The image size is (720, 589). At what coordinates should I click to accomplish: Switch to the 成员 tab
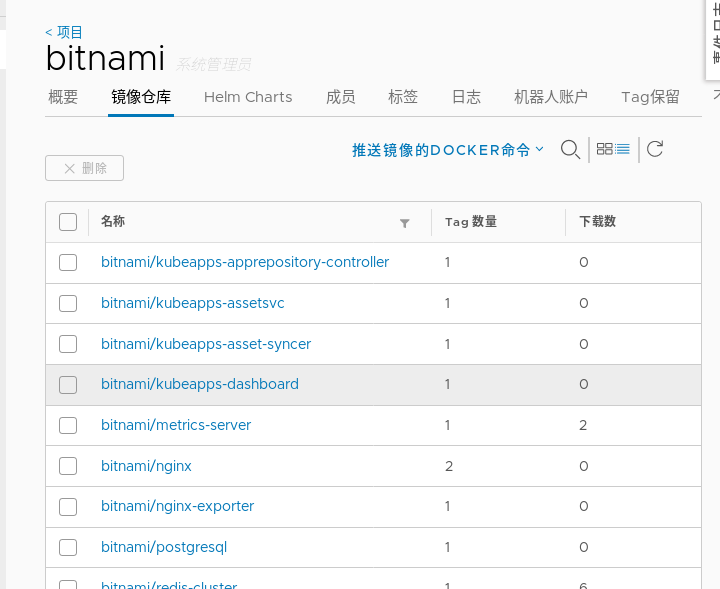[341, 97]
